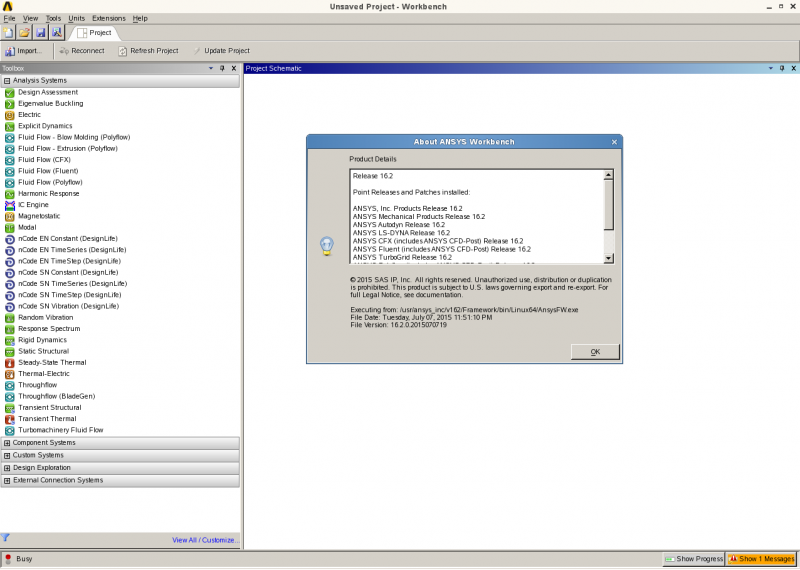Collapse the Analysis Systems section
Screen dimensions: 800x570
tap(7, 81)
